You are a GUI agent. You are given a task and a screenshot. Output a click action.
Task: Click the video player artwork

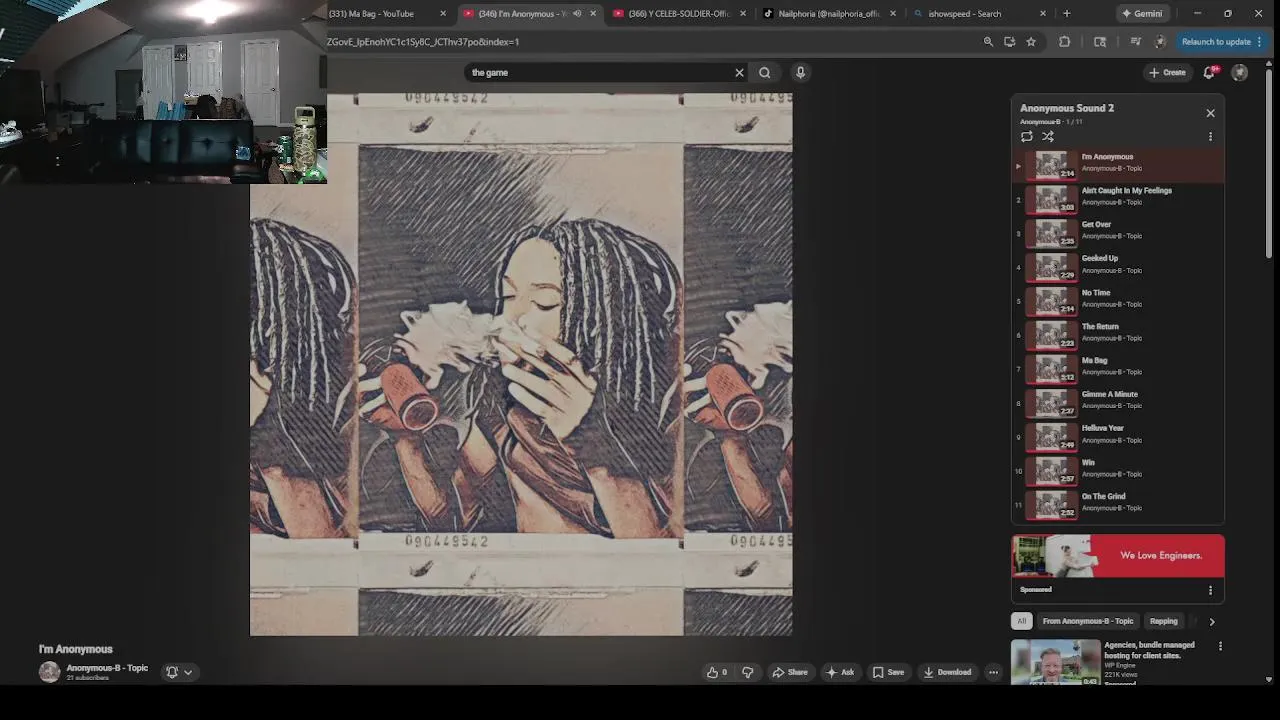[x=521, y=365]
